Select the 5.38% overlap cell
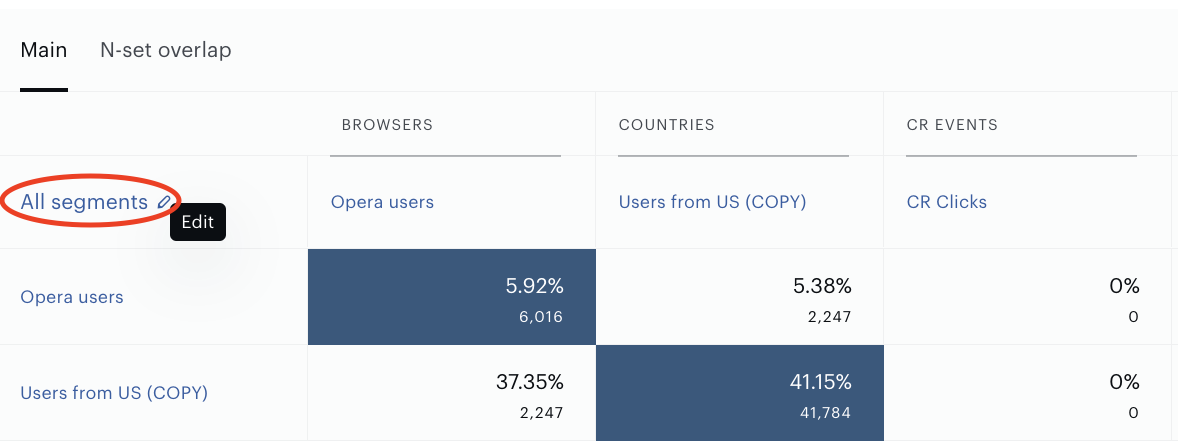1178x441 pixels. [739, 297]
